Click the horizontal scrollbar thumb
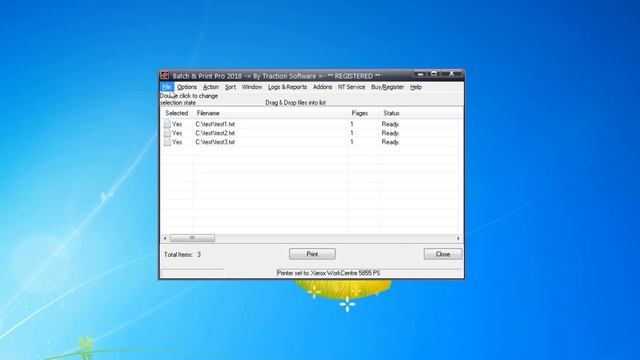 coord(192,238)
